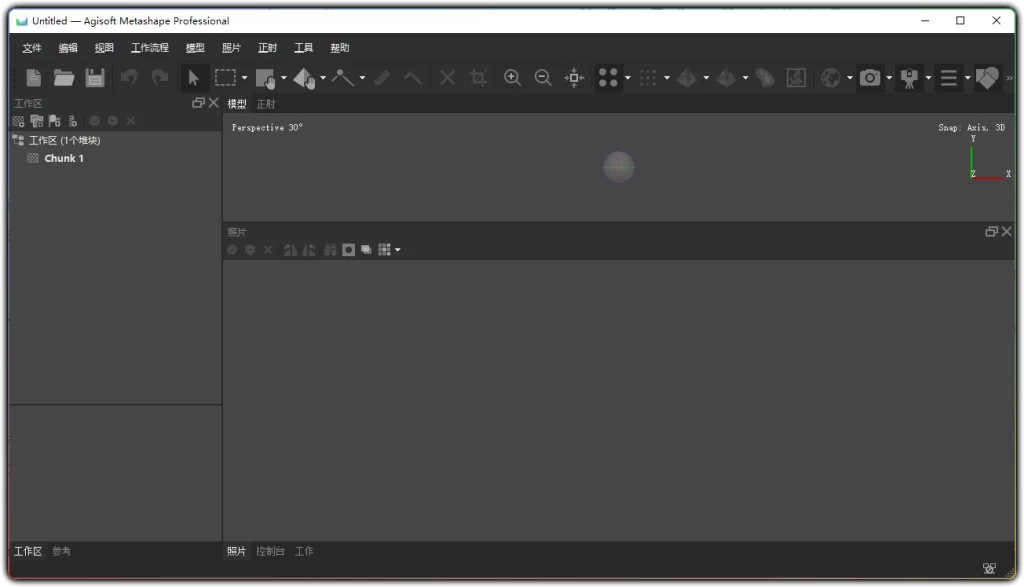Select Chunk 1 in the Workspace tree
Image resolution: width=1024 pixels, height=587 pixels.
click(64, 157)
